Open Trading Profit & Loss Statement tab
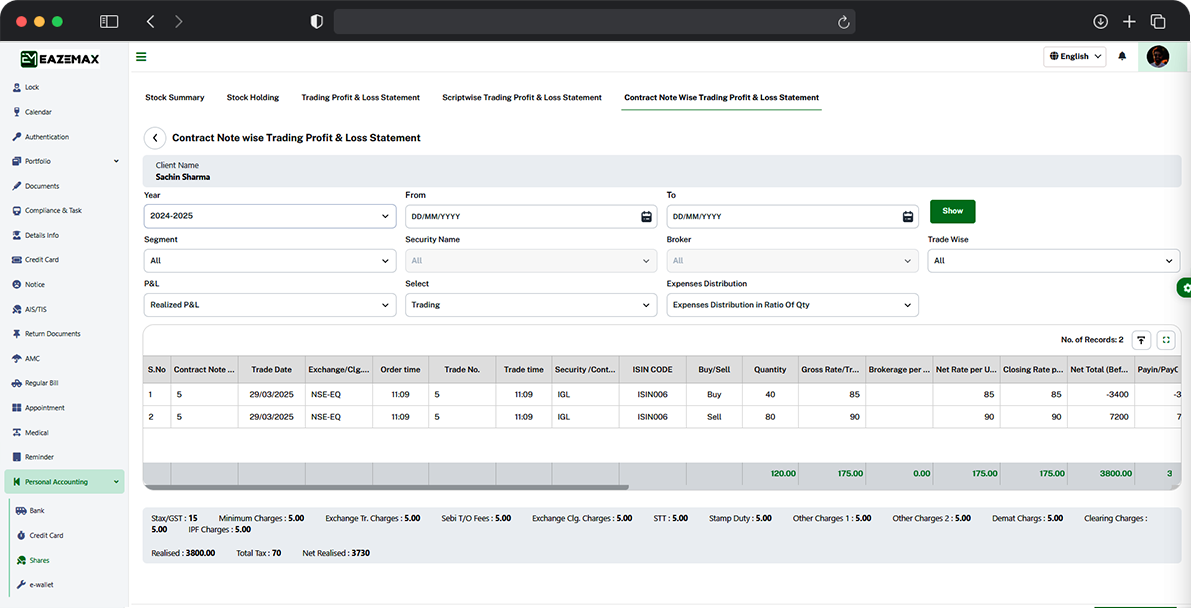The width and height of the screenshot is (1191, 608). tap(361, 97)
